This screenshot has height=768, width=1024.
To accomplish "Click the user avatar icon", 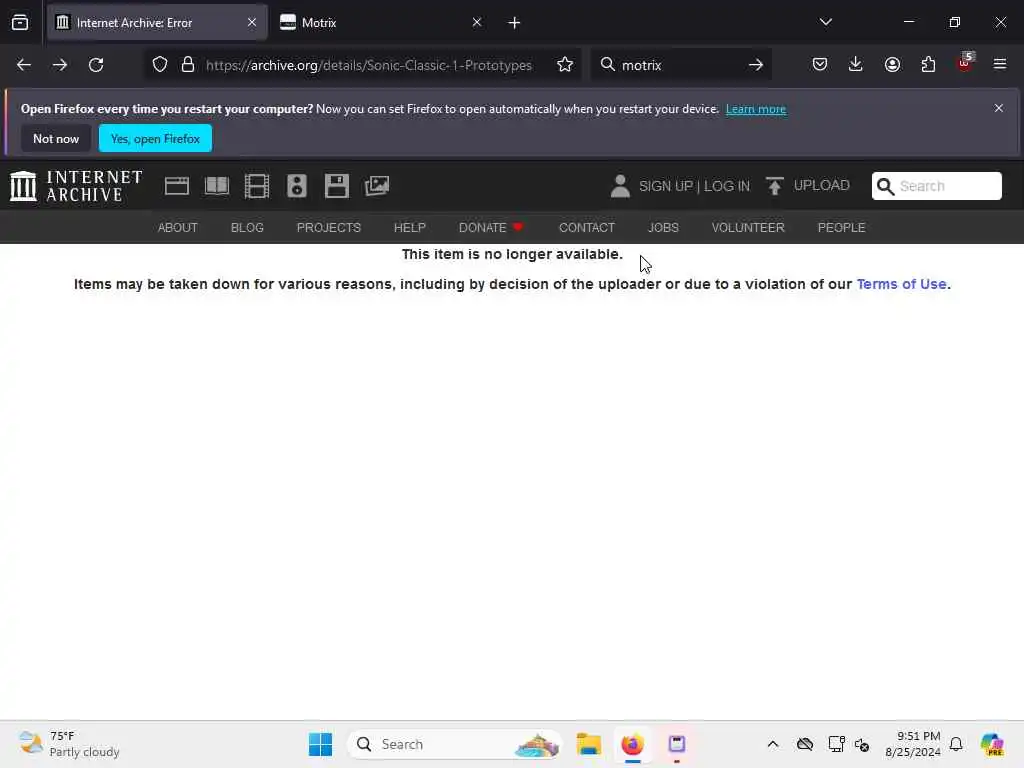I will [x=620, y=186].
